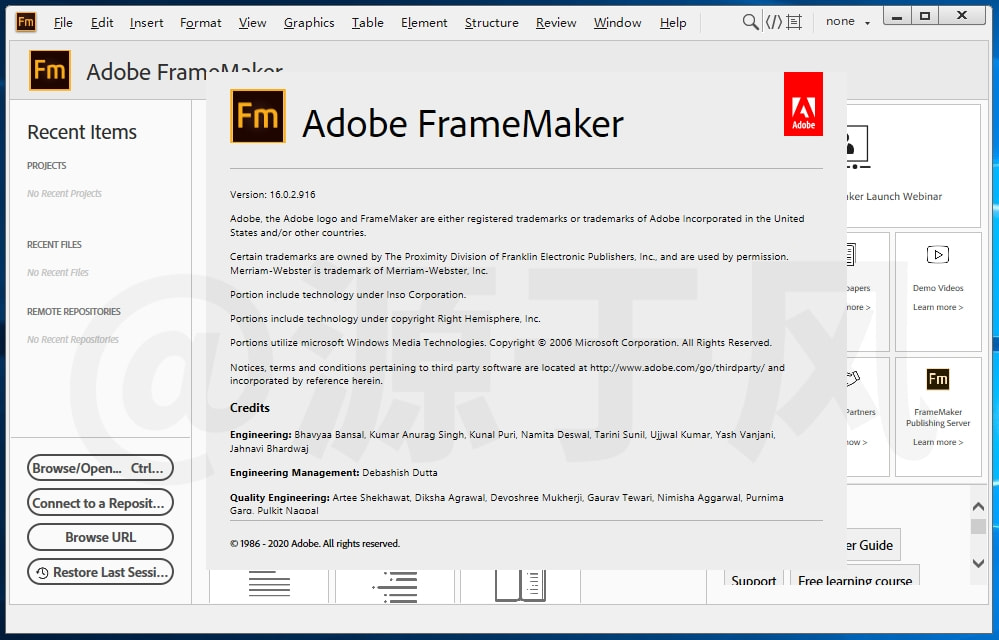Open the workspace dropdown showing none
The width and height of the screenshot is (999, 640).
click(847, 22)
